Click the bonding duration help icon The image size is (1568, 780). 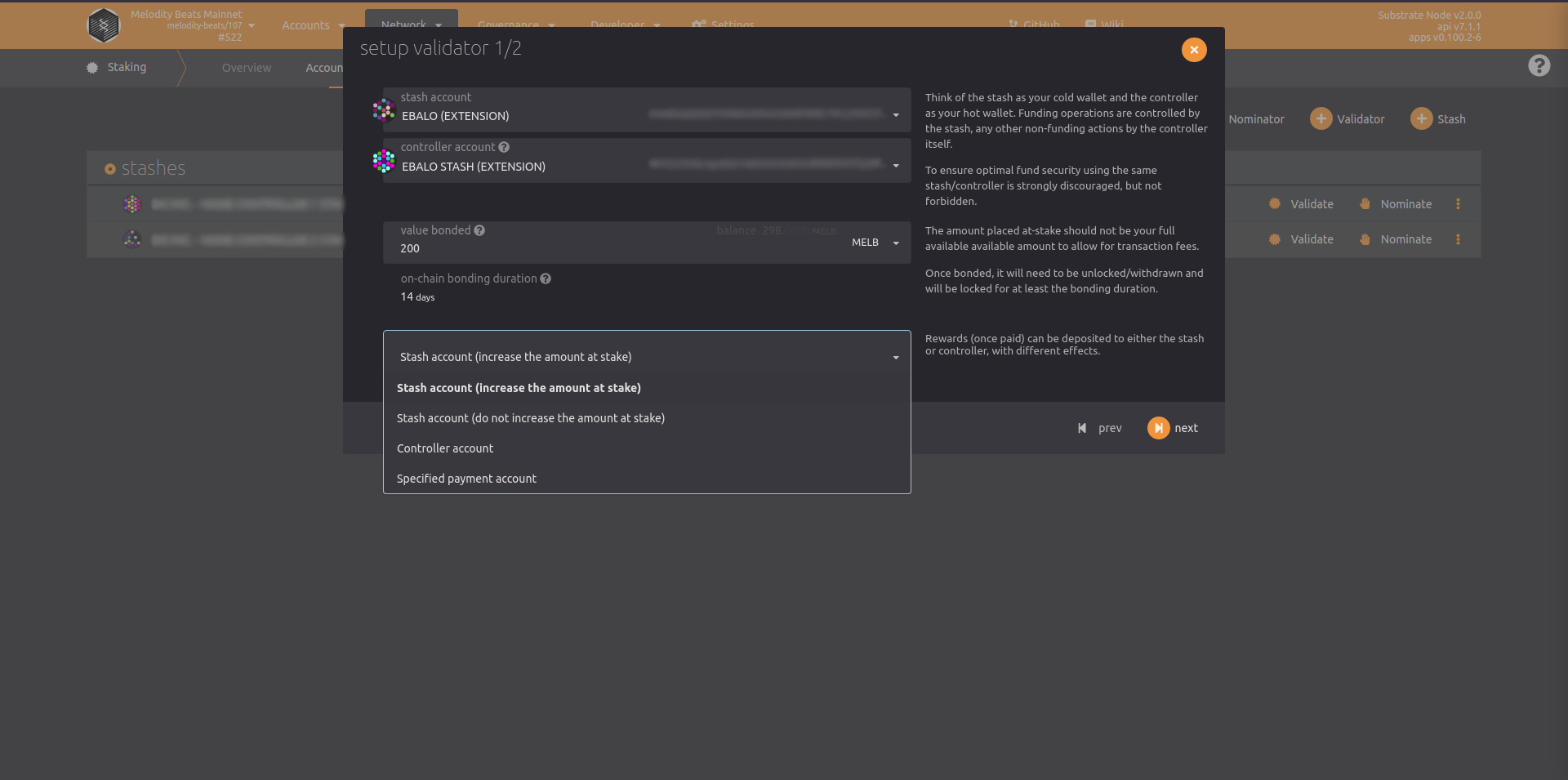pyautogui.click(x=546, y=279)
